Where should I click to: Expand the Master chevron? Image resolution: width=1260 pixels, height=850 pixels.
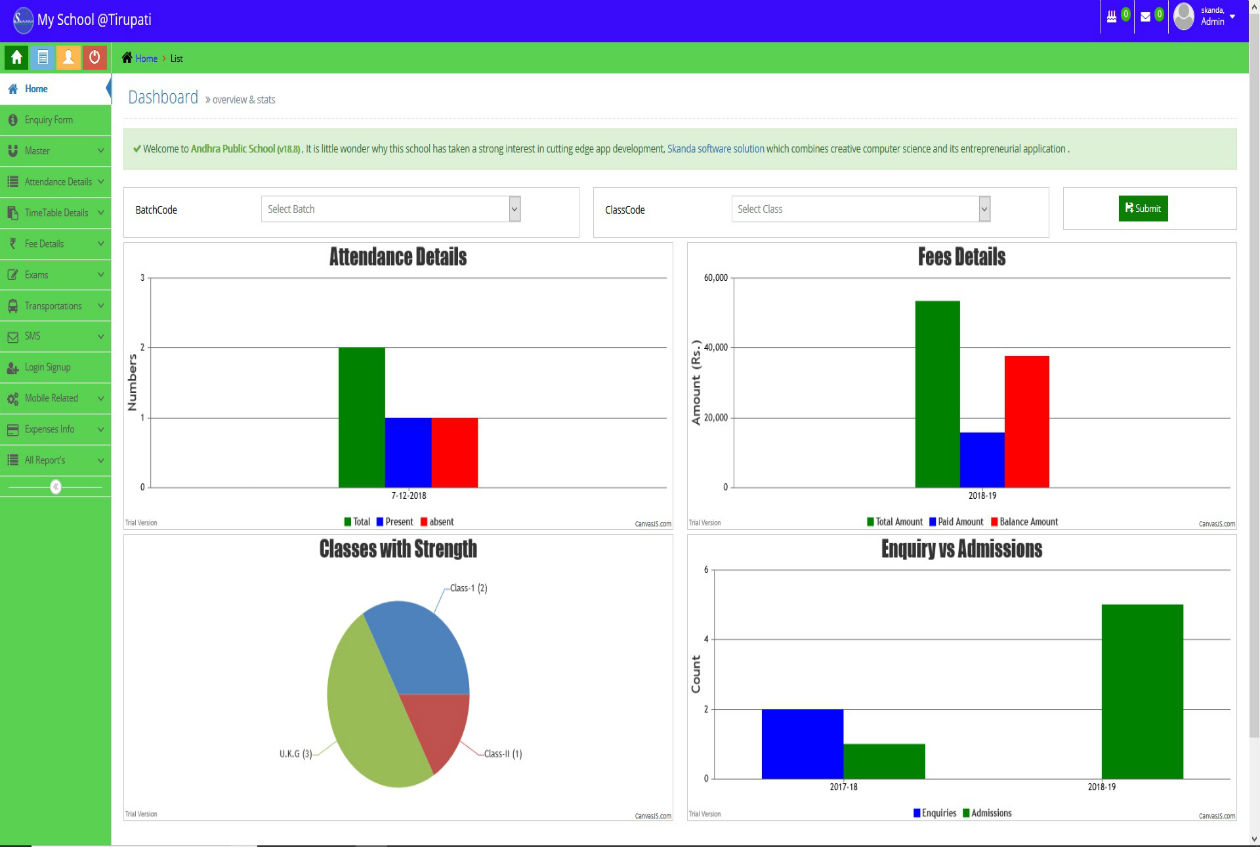pos(101,151)
